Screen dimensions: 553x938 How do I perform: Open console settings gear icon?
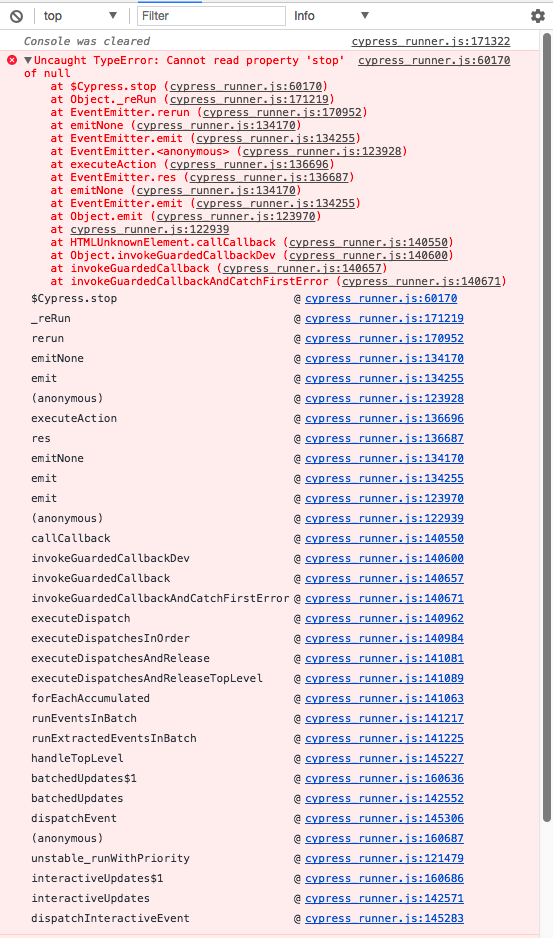(x=538, y=16)
